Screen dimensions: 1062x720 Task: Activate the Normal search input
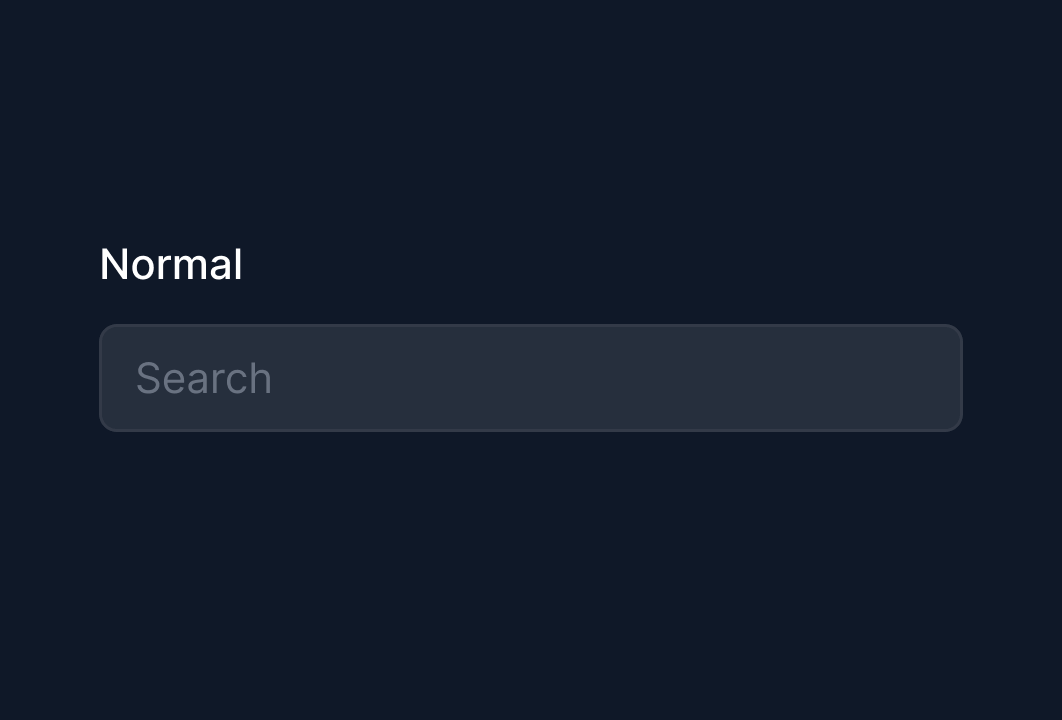tap(530, 378)
